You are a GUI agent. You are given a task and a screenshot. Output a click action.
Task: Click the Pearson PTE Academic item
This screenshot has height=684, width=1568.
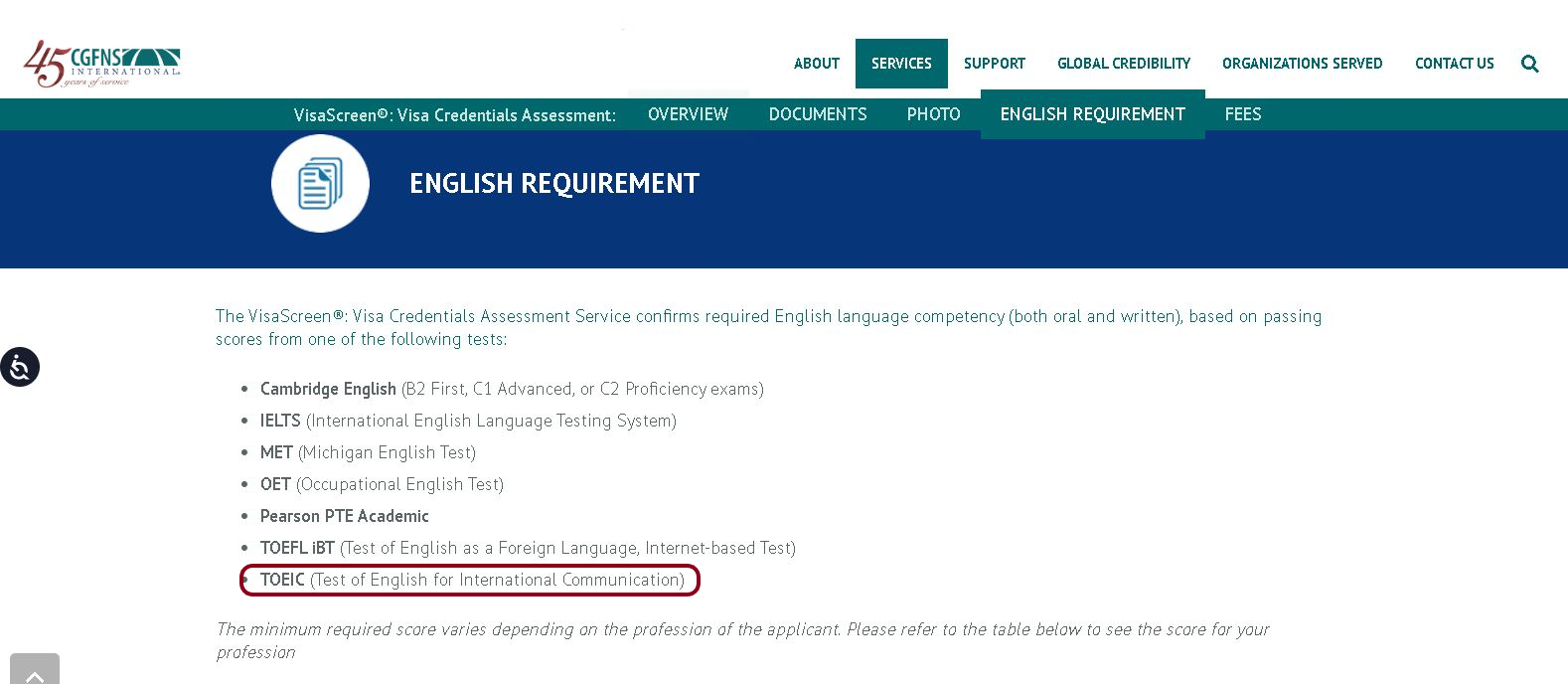(x=345, y=516)
